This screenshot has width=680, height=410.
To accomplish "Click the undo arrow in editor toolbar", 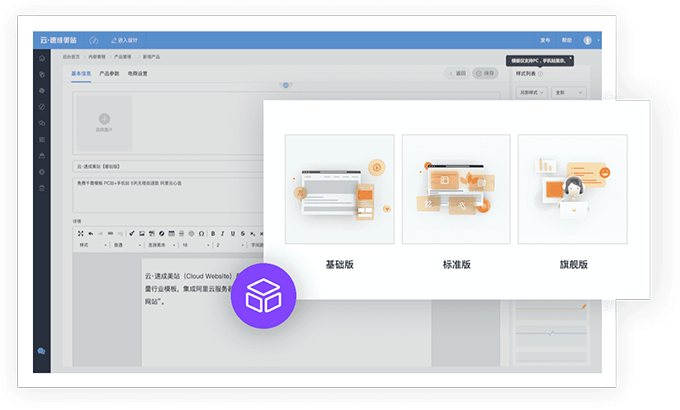I will [x=92, y=234].
